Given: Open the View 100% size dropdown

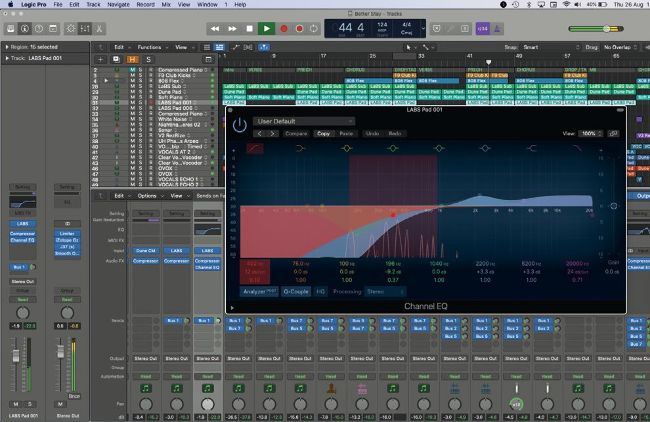Looking at the screenshot, I should [x=591, y=133].
